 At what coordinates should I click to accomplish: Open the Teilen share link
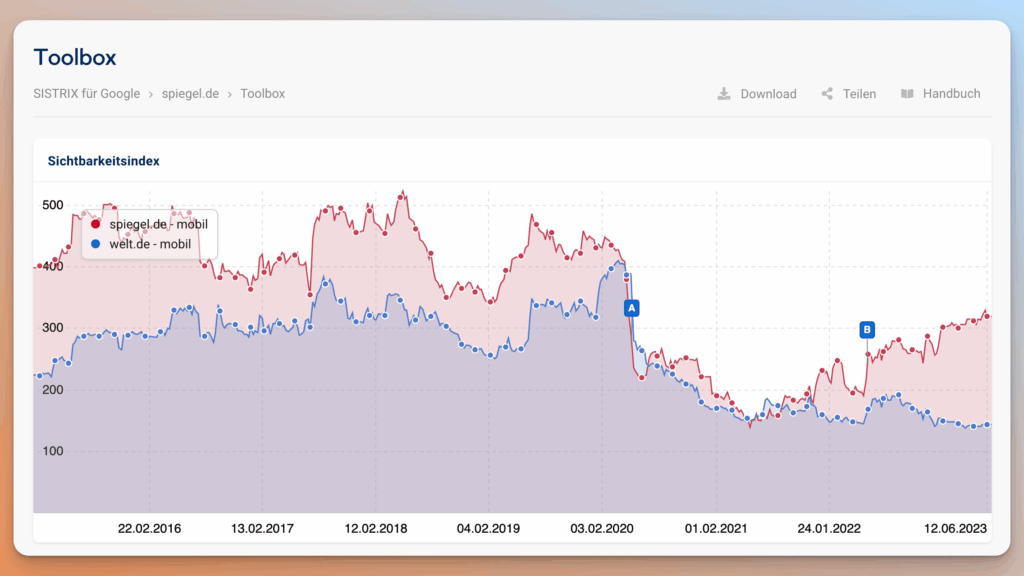(848, 94)
